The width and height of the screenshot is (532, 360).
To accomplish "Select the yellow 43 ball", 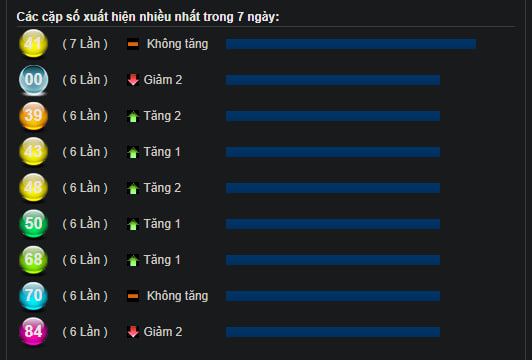I will (33, 151).
